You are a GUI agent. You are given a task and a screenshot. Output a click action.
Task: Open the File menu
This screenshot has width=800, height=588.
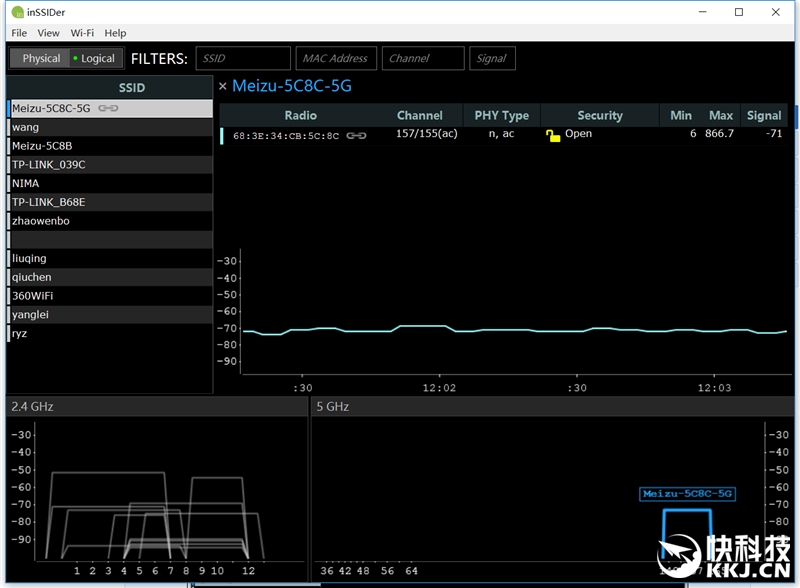[x=19, y=33]
